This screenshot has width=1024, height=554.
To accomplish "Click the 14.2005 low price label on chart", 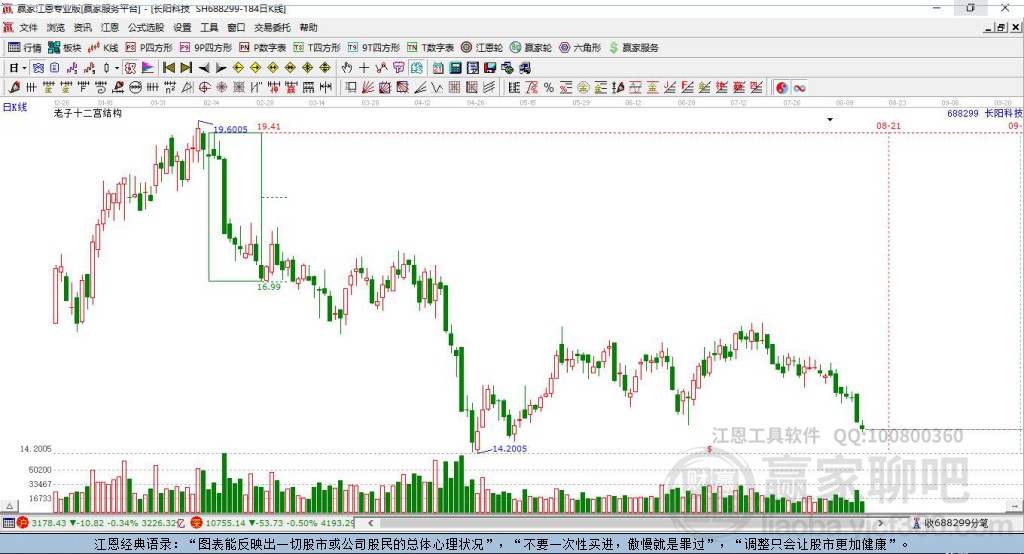I will click(x=509, y=448).
